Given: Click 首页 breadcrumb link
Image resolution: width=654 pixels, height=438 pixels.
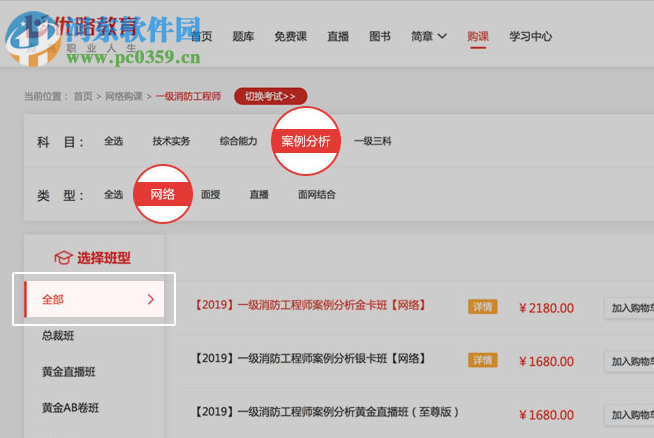Looking at the screenshot, I should (x=83, y=96).
